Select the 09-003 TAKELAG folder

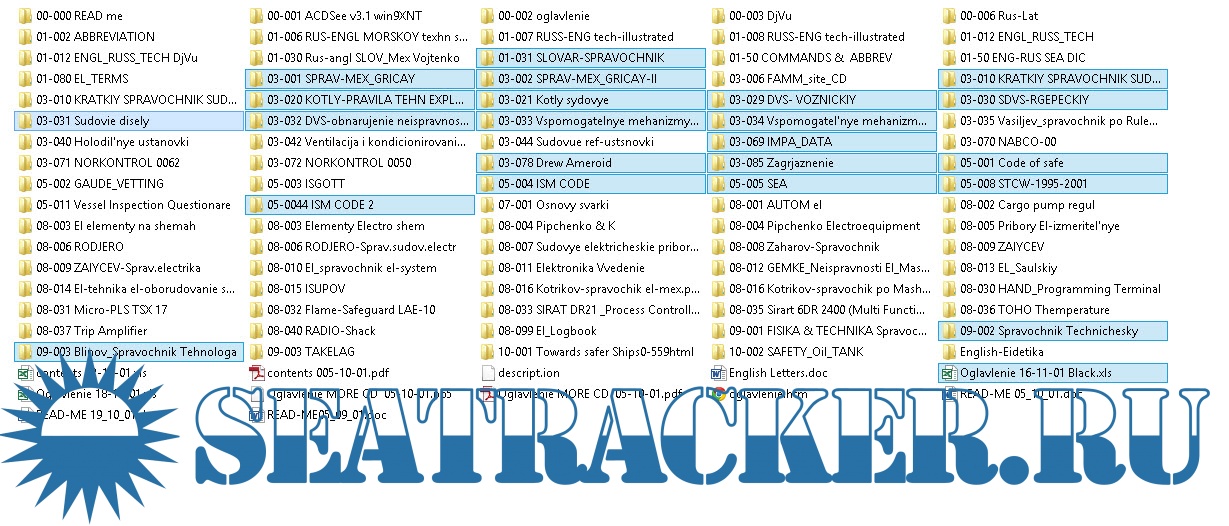click(x=301, y=352)
